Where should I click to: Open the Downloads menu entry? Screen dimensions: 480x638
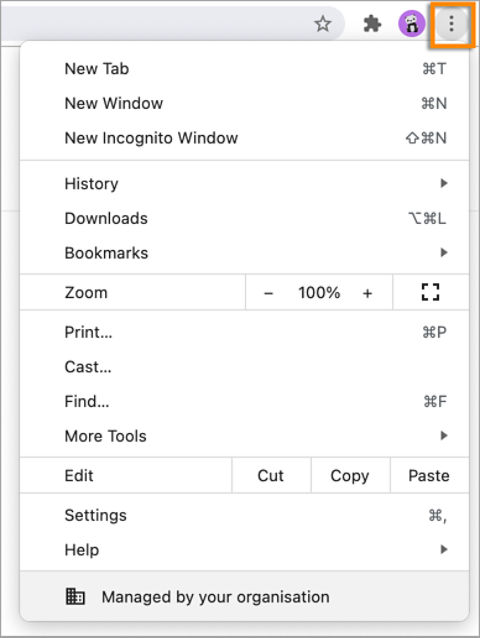pyautogui.click(x=244, y=218)
